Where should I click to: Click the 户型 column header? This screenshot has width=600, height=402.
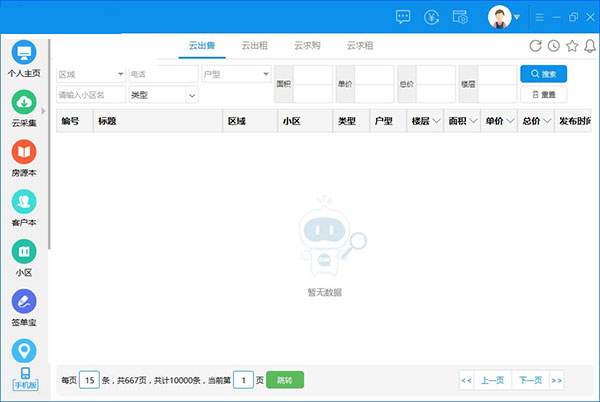[x=388, y=121]
